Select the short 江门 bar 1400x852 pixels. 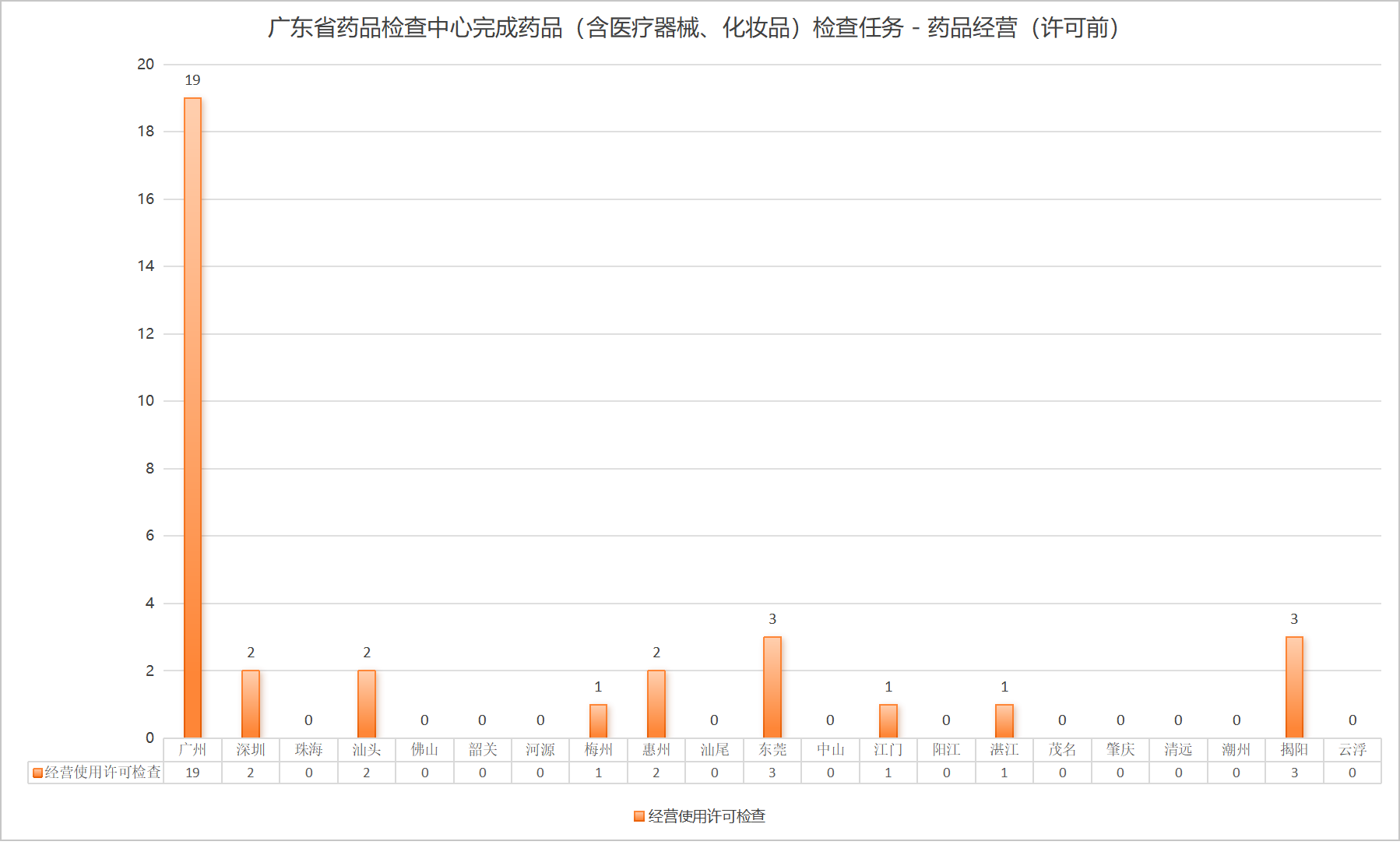[x=888, y=720]
